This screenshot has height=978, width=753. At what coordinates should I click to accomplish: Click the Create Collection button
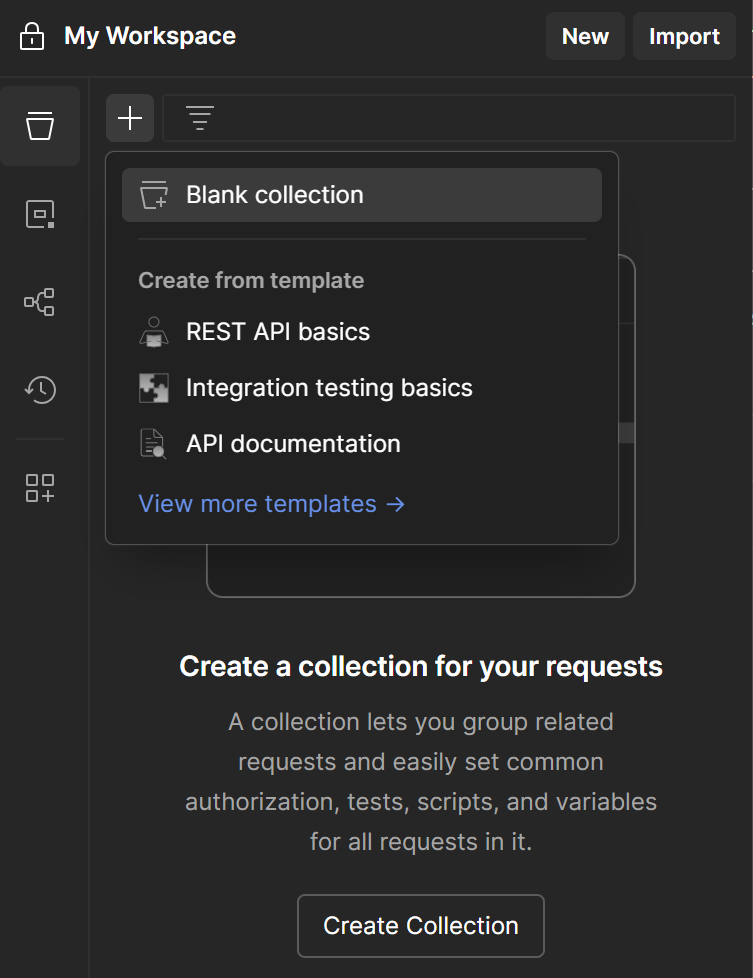[x=420, y=926]
